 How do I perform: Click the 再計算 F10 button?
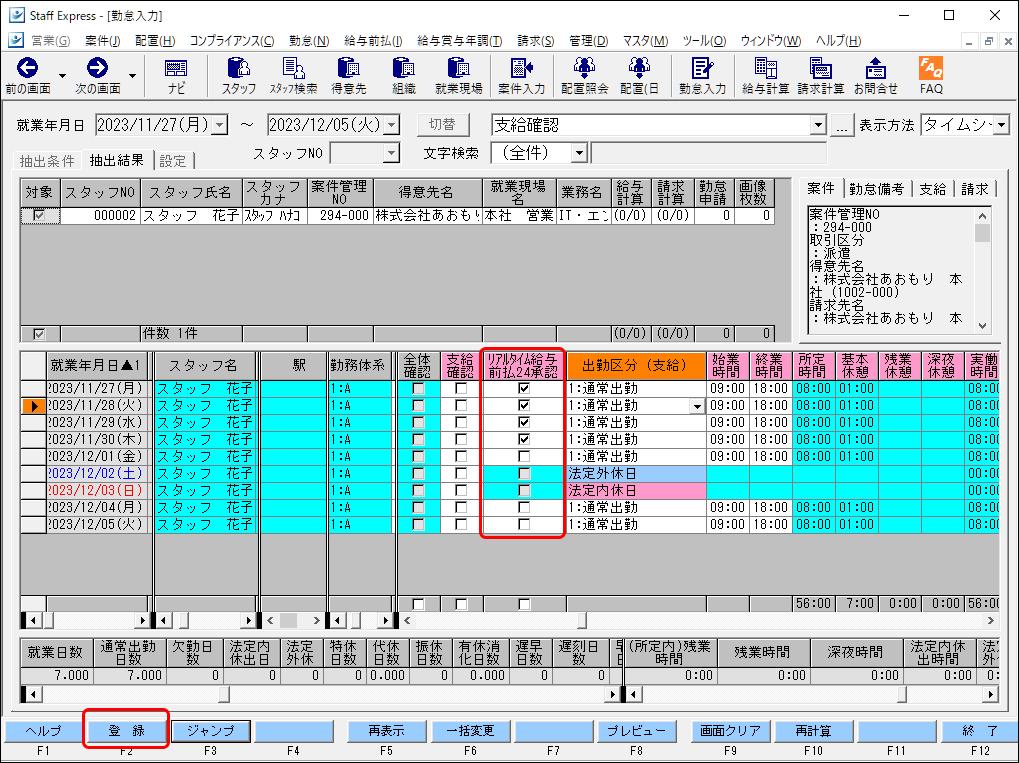(813, 731)
